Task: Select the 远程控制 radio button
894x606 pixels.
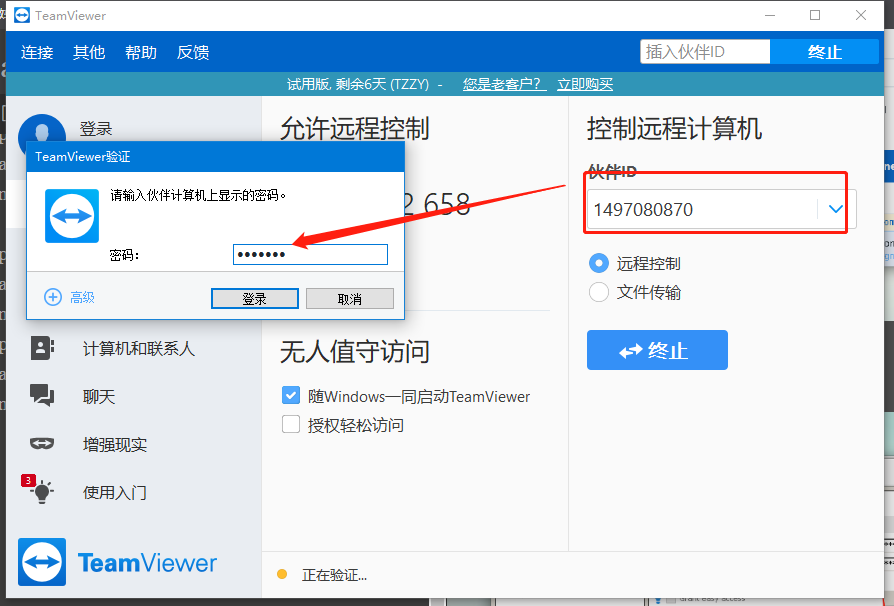Action: (x=599, y=263)
